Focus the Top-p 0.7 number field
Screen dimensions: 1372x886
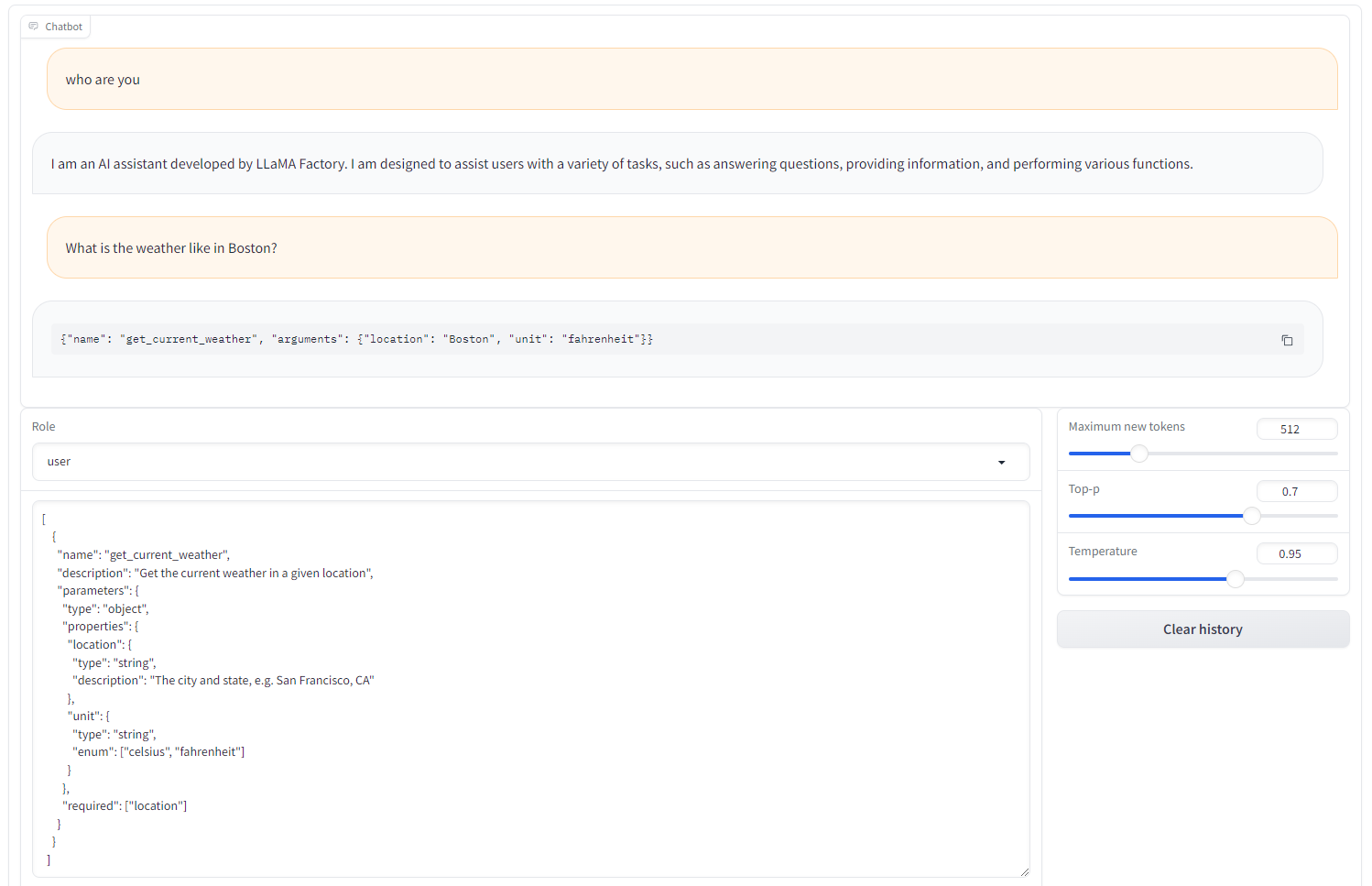pyautogui.click(x=1296, y=492)
